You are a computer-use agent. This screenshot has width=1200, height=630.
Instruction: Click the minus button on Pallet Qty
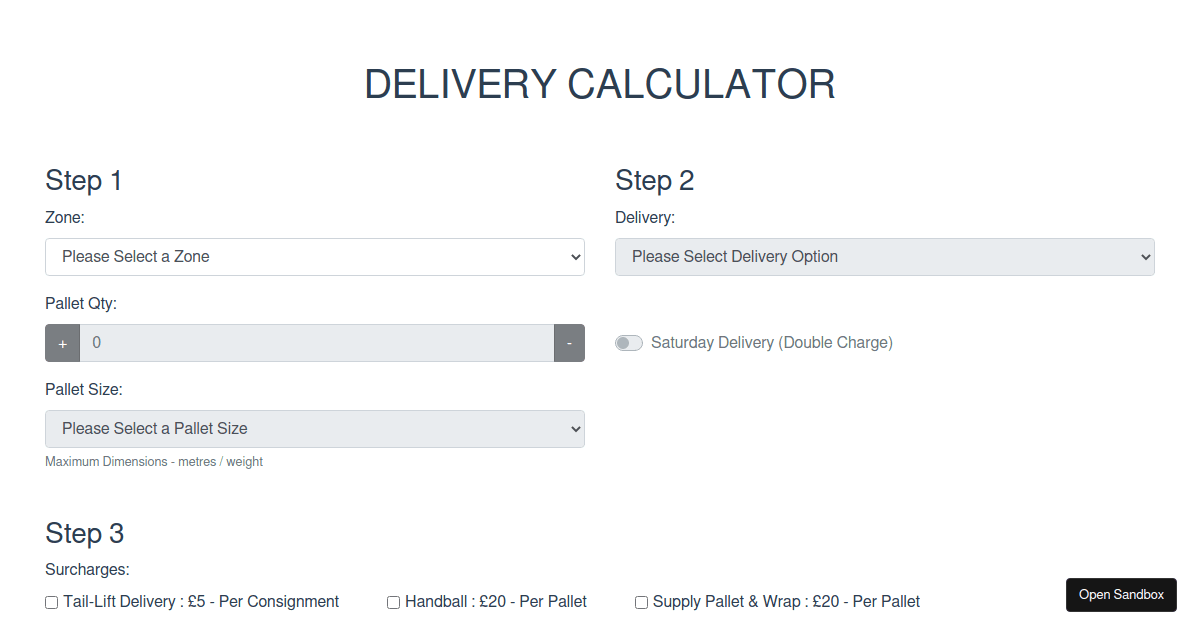pos(569,342)
